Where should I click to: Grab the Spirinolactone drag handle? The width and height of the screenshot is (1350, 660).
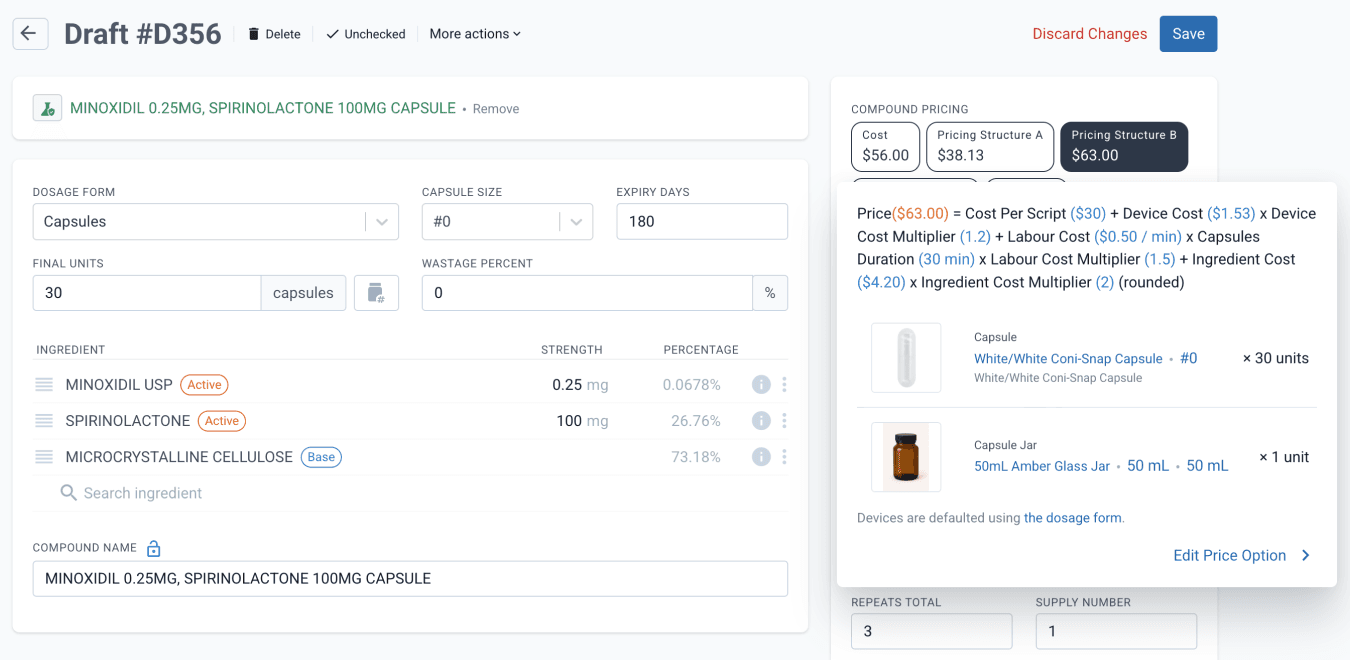(44, 421)
